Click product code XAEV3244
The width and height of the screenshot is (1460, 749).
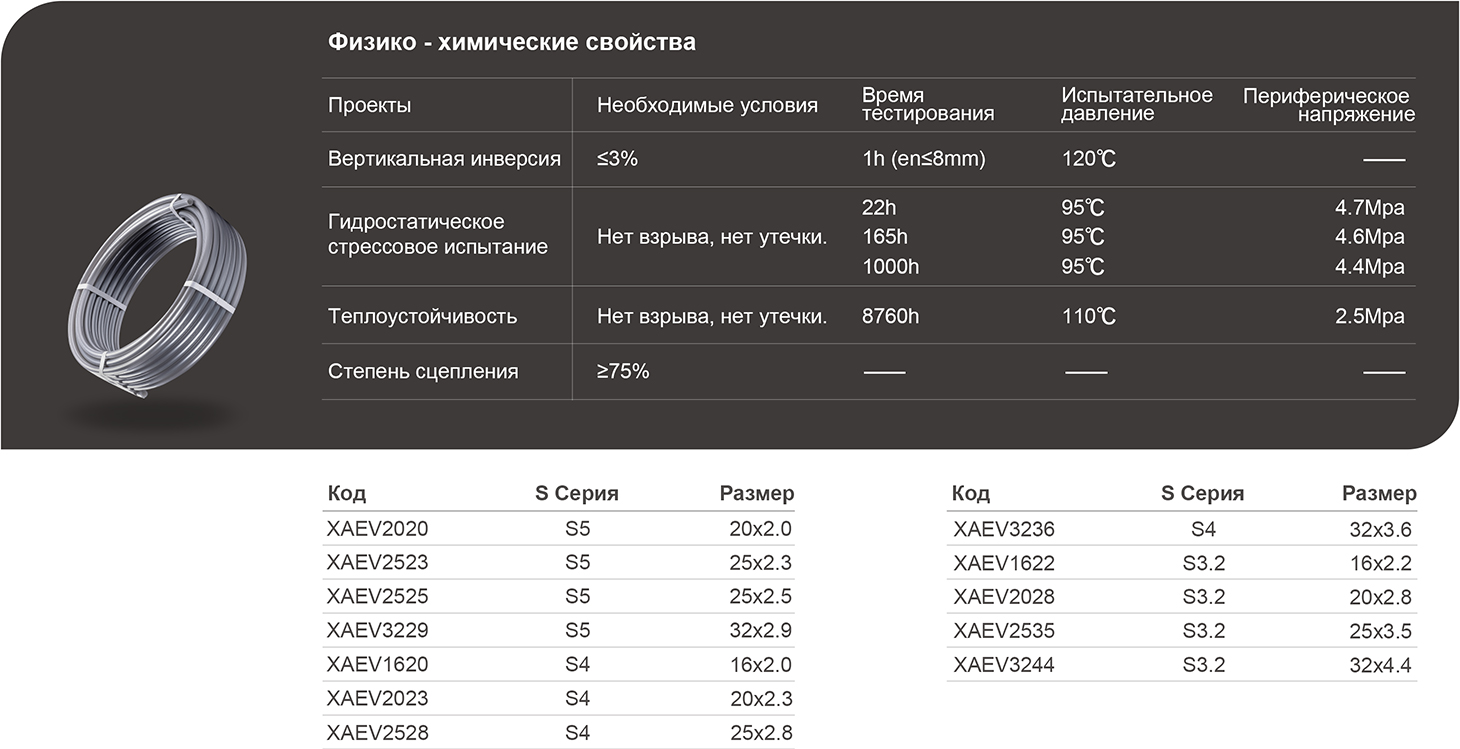coord(1004,665)
